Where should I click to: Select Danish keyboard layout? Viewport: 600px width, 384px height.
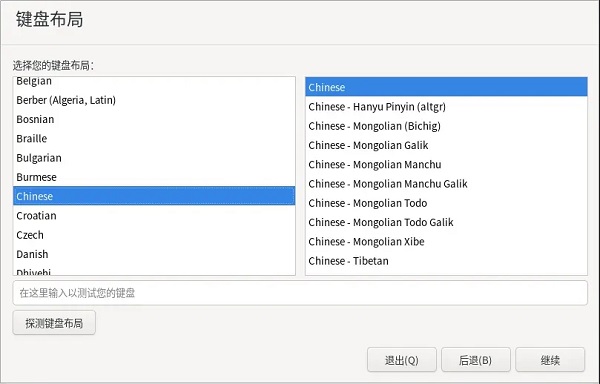(154, 254)
